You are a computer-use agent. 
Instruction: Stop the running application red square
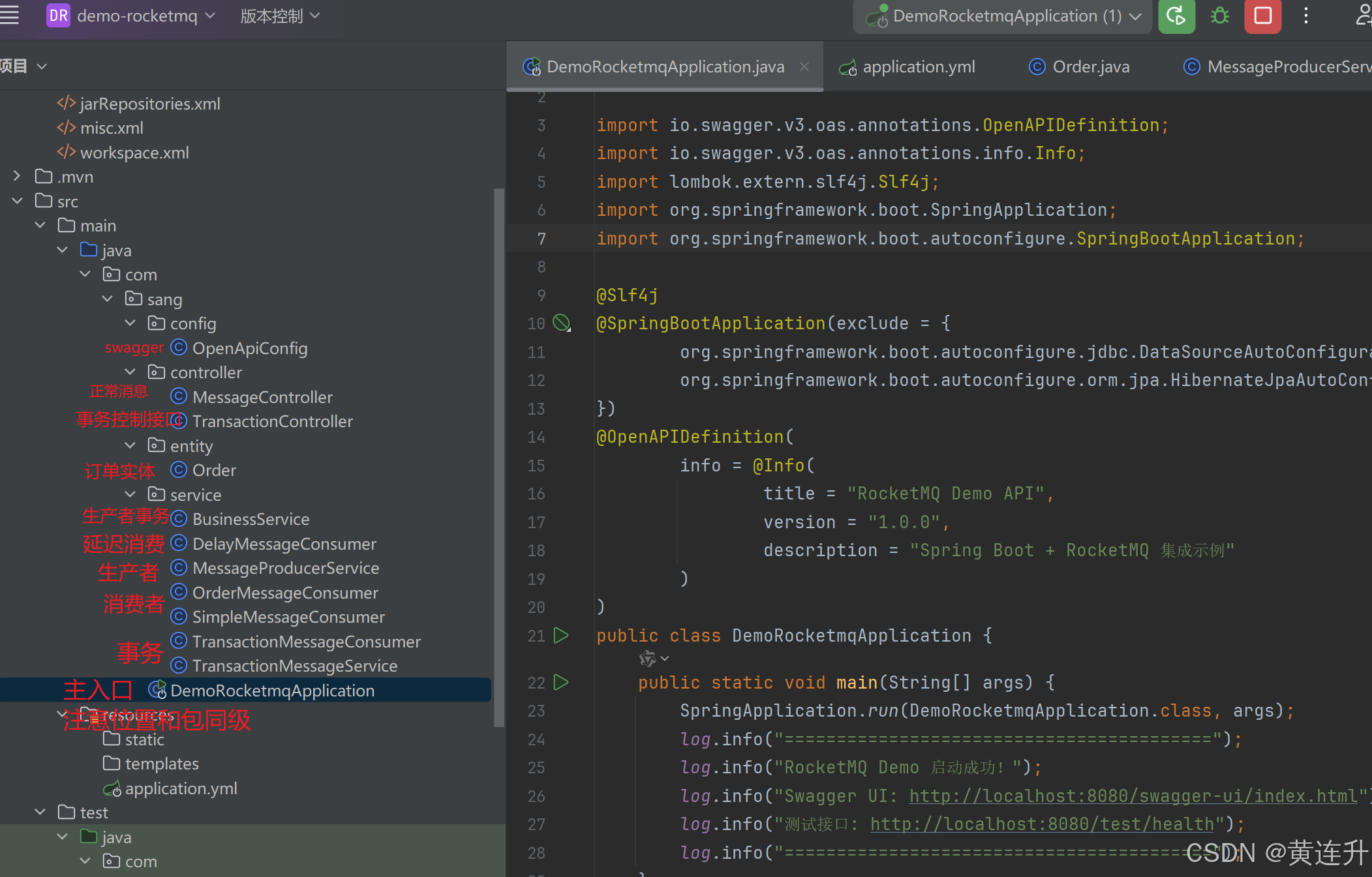tap(1263, 16)
